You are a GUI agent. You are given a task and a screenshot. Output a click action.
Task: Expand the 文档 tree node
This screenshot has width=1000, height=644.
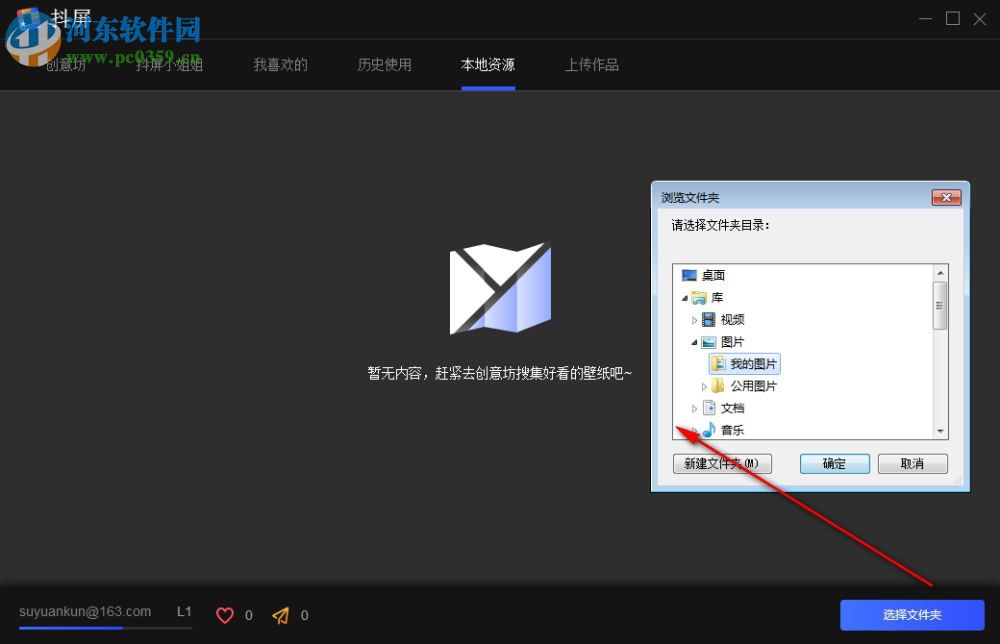coord(695,408)
